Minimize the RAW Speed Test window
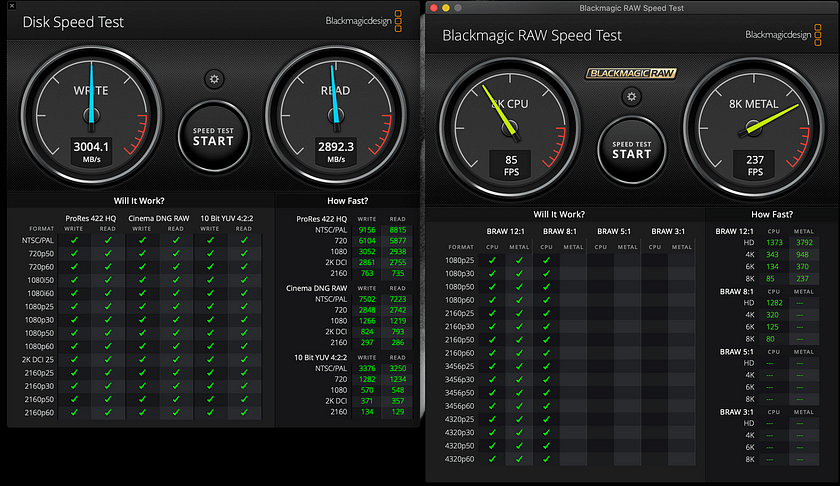Screen dimensions: 840x486 coord(446,8)
